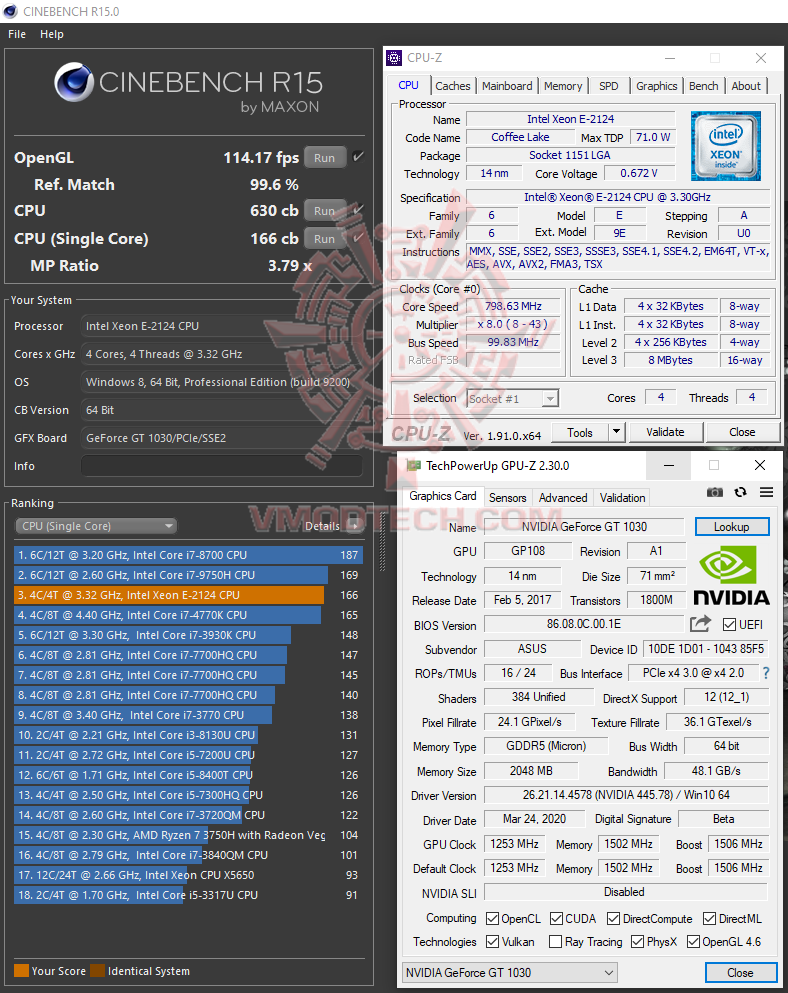Screen dimensions: 788x993
Task: Switch to the About tab
Action: (746, 86)
